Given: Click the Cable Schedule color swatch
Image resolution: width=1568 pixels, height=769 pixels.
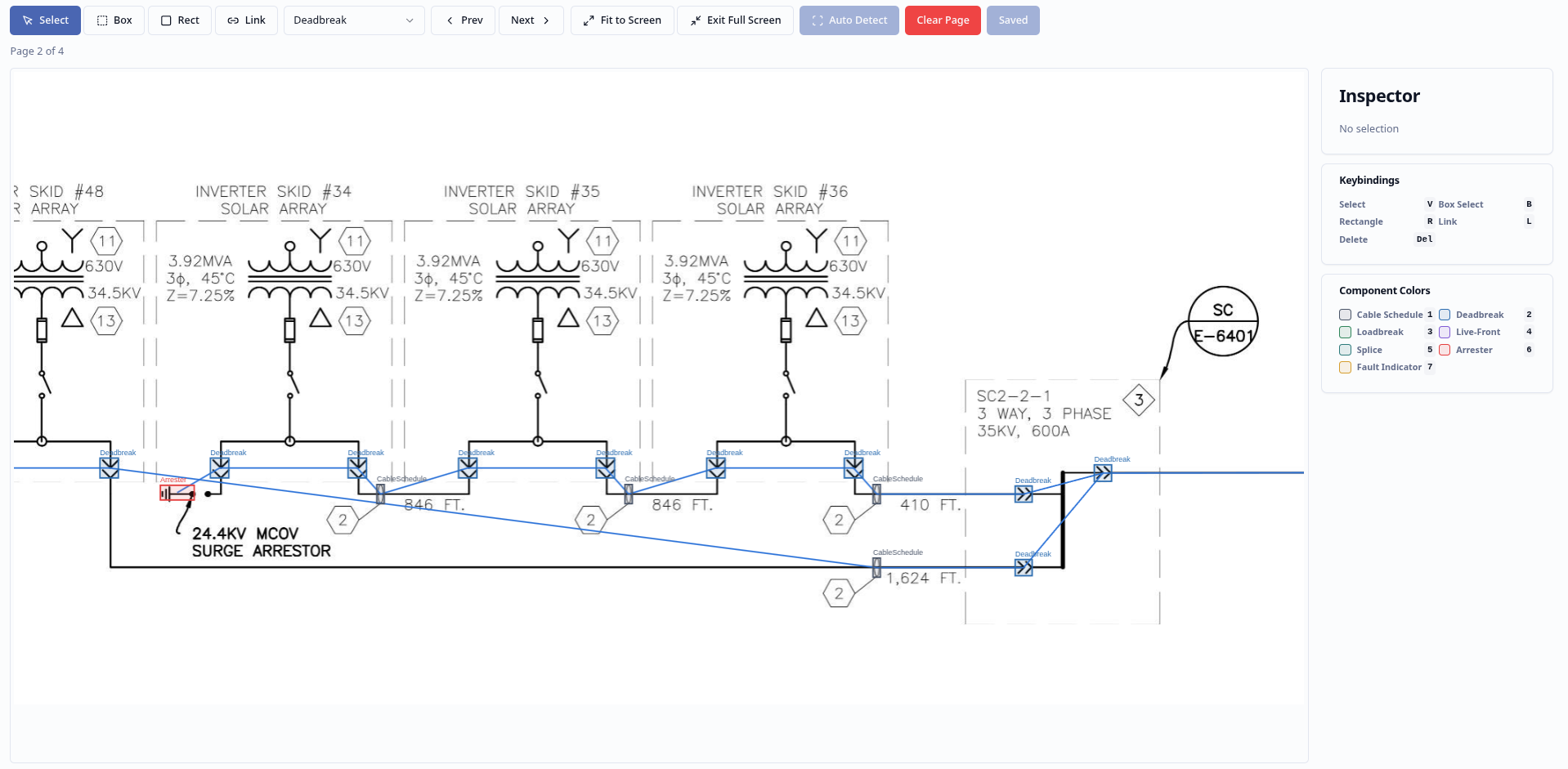Looking at the screenshot, I should (x=1346, y=315).
